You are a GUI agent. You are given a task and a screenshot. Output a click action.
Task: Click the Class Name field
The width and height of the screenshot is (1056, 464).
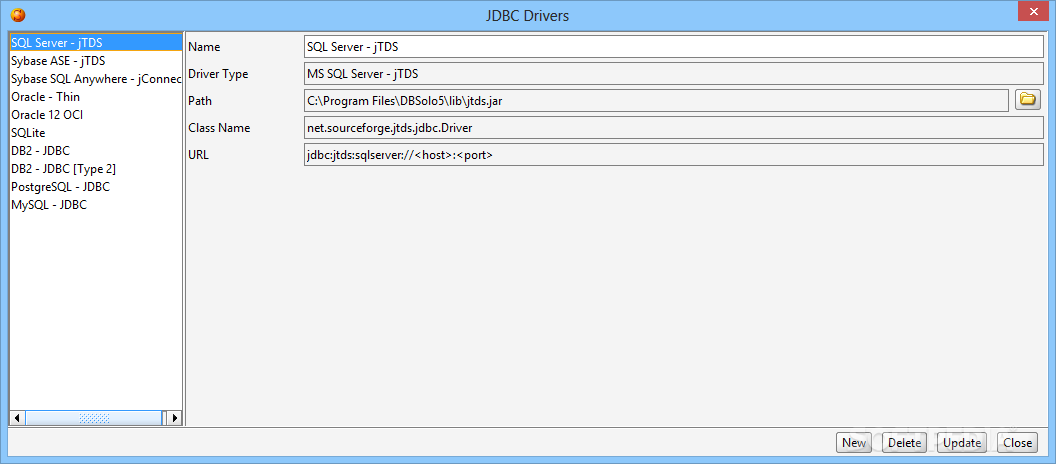point(673,127)
